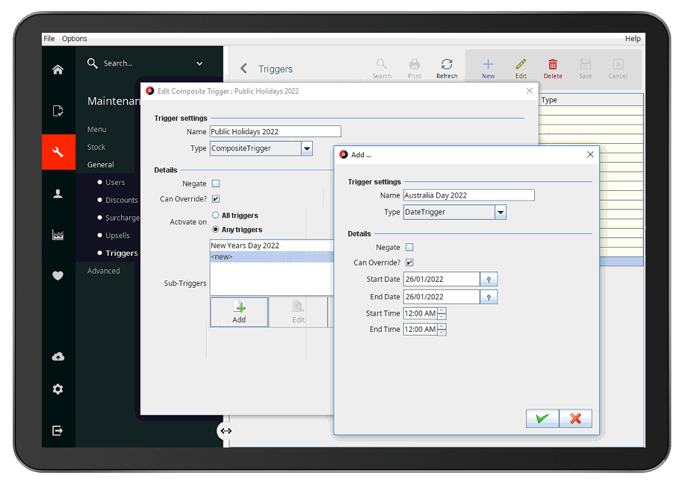Viewport: 688px width, 490px height.
Task: Select Surcharges in General submenu
Action: point(122,218)
